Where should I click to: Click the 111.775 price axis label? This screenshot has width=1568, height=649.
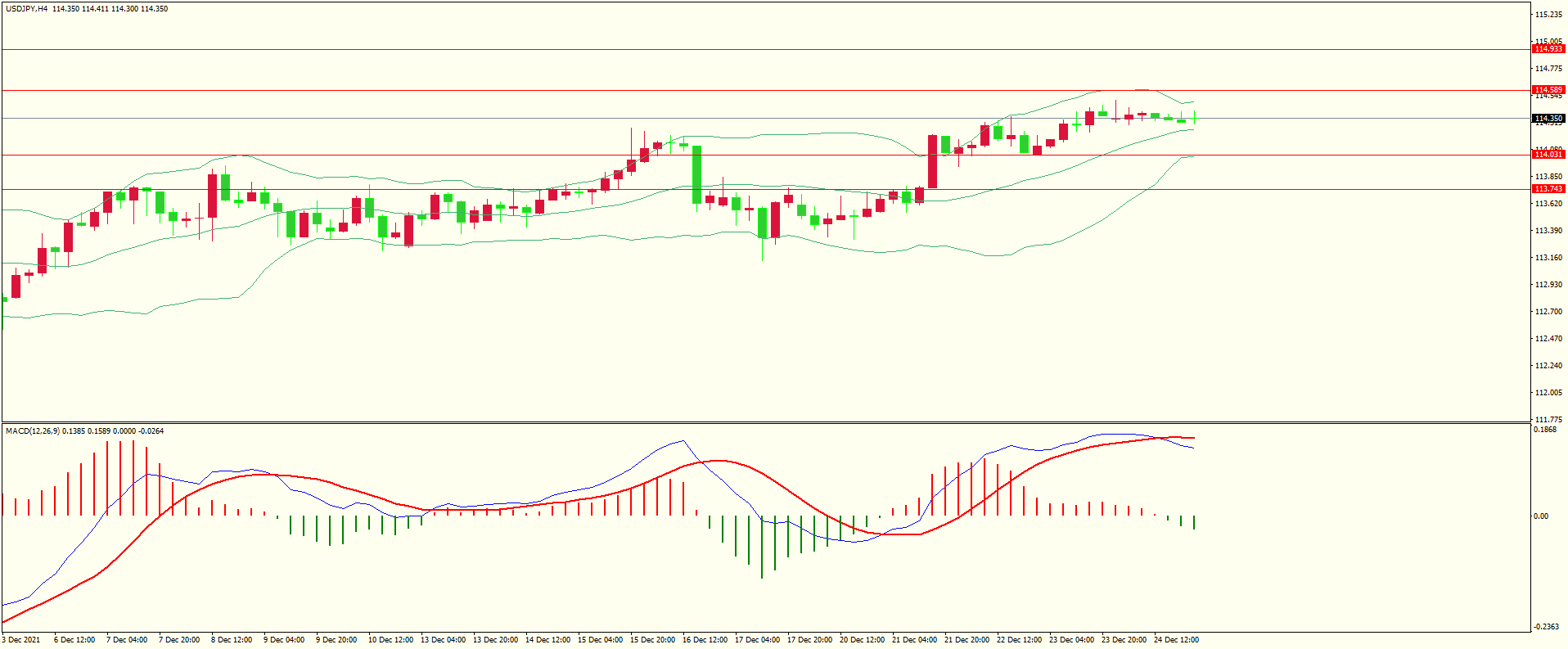[x=1548, y=420]
